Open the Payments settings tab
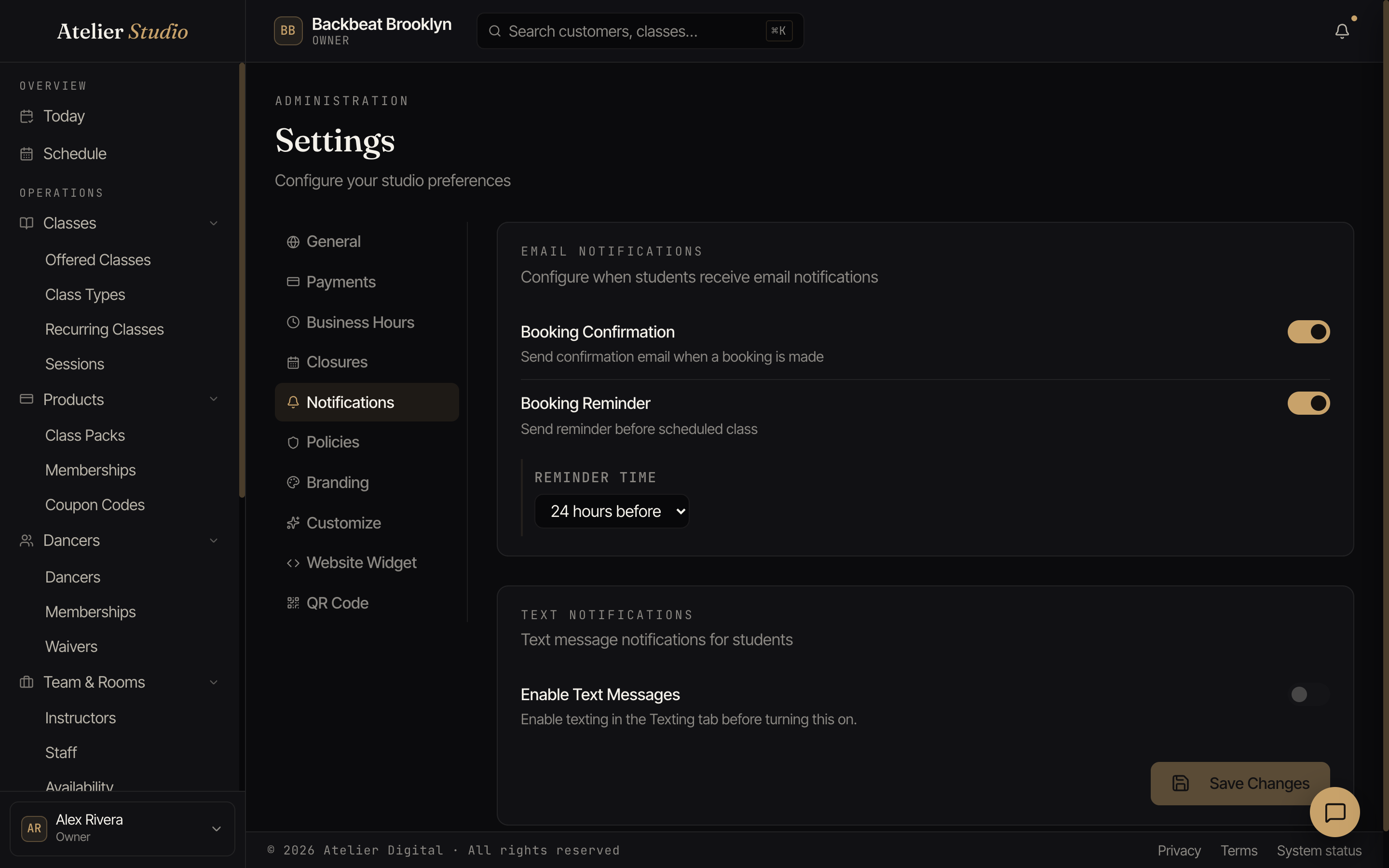The width and height of the screenshot is (1389, 868). pos(367,282)
